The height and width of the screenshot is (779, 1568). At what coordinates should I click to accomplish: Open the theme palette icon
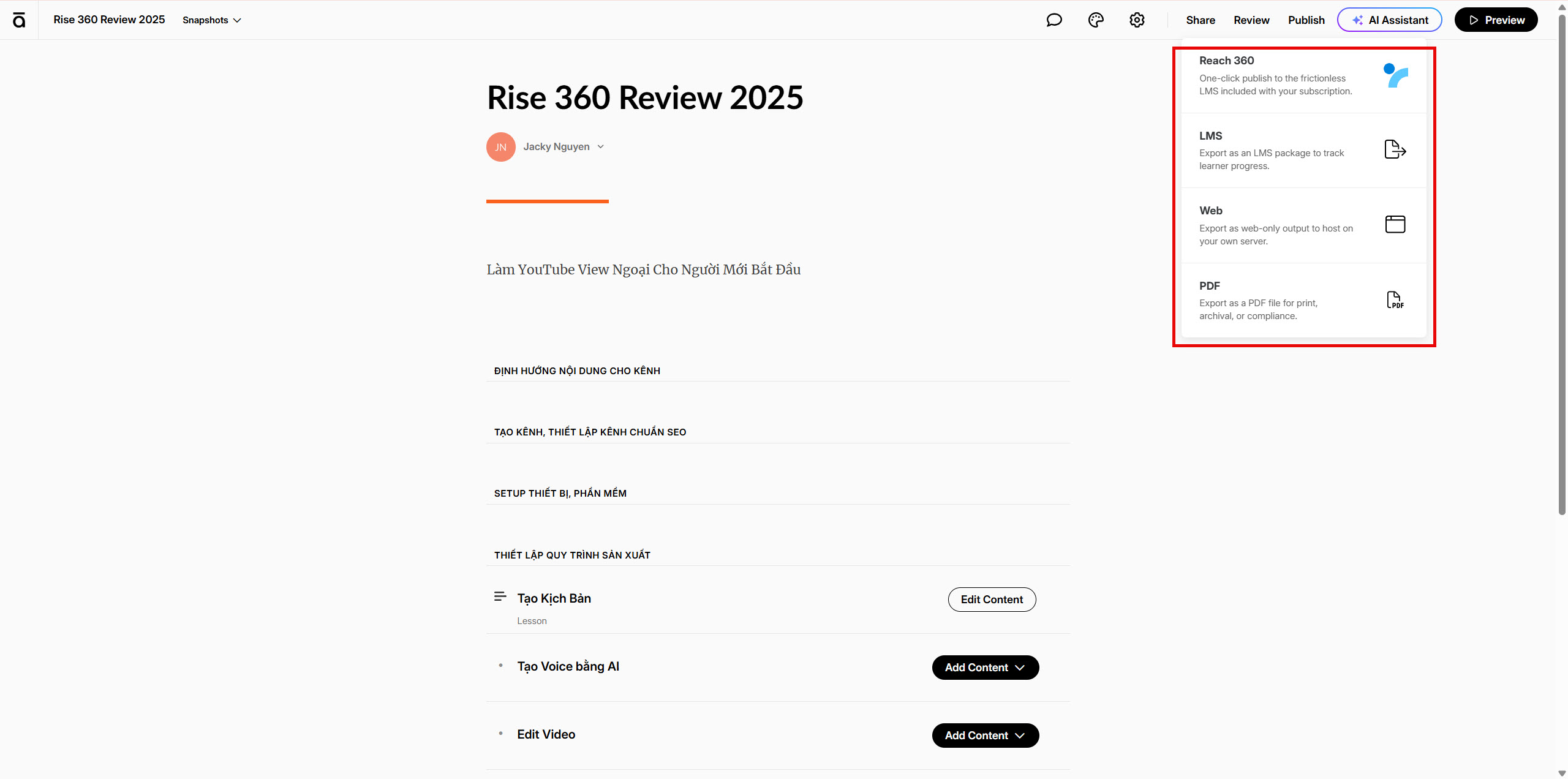tap(1096, 20)
